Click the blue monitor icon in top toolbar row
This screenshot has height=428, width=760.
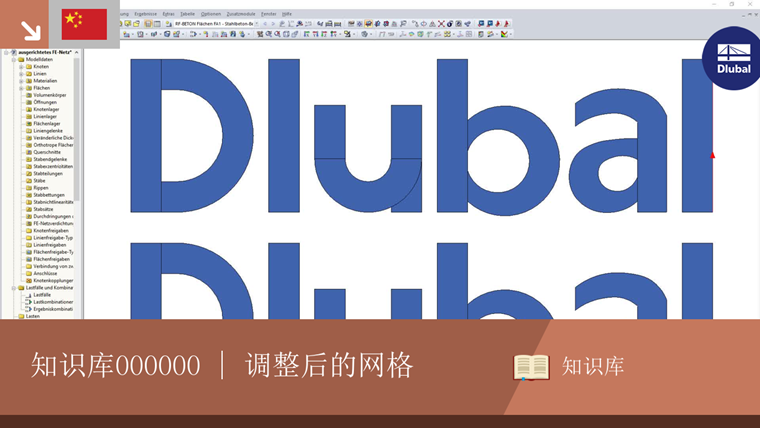pos(481,23)
